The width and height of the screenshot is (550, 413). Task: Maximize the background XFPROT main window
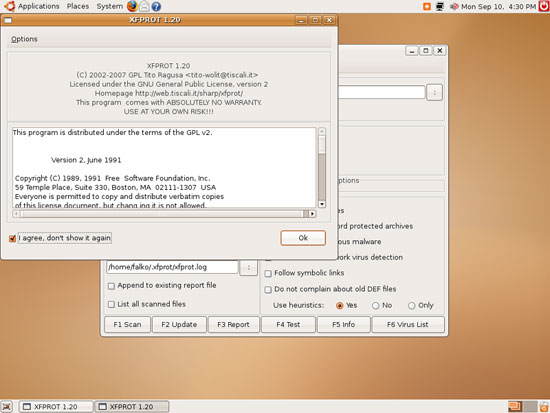[426, 51]
